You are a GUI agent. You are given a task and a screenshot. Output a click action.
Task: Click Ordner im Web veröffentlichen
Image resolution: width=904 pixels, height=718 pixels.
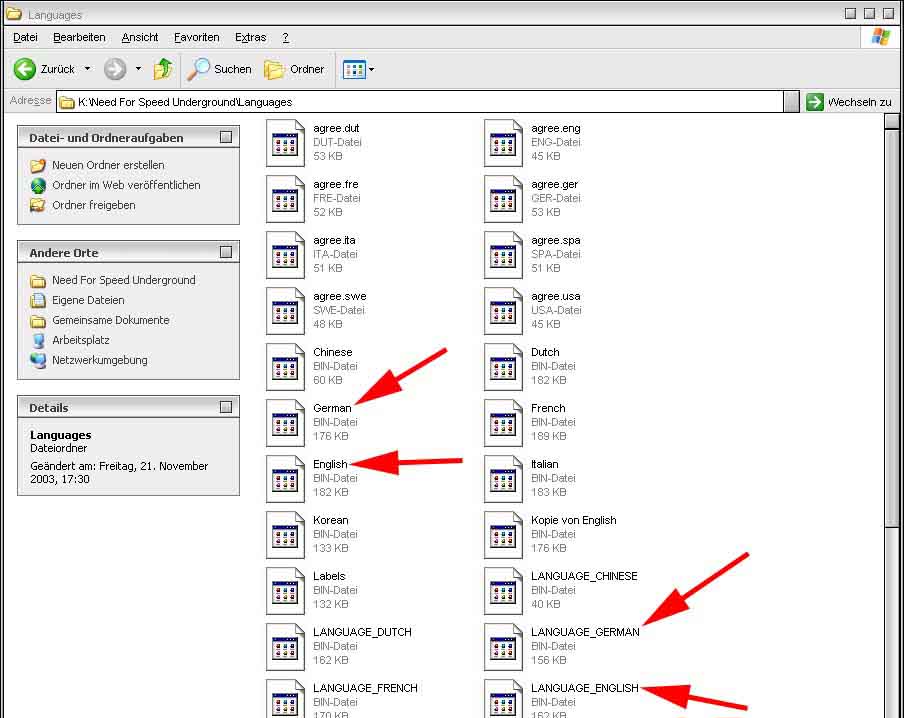(126, 185)
